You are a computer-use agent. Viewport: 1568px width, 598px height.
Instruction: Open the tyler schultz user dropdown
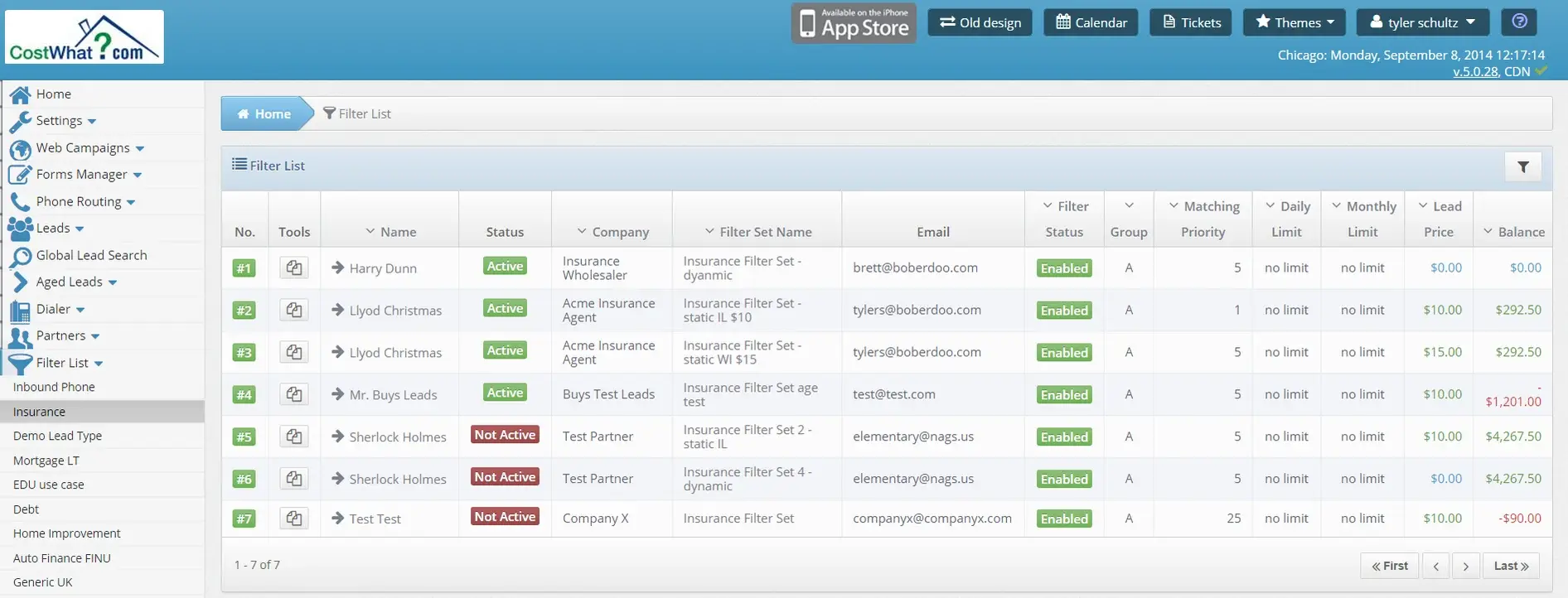(1422, 22)
